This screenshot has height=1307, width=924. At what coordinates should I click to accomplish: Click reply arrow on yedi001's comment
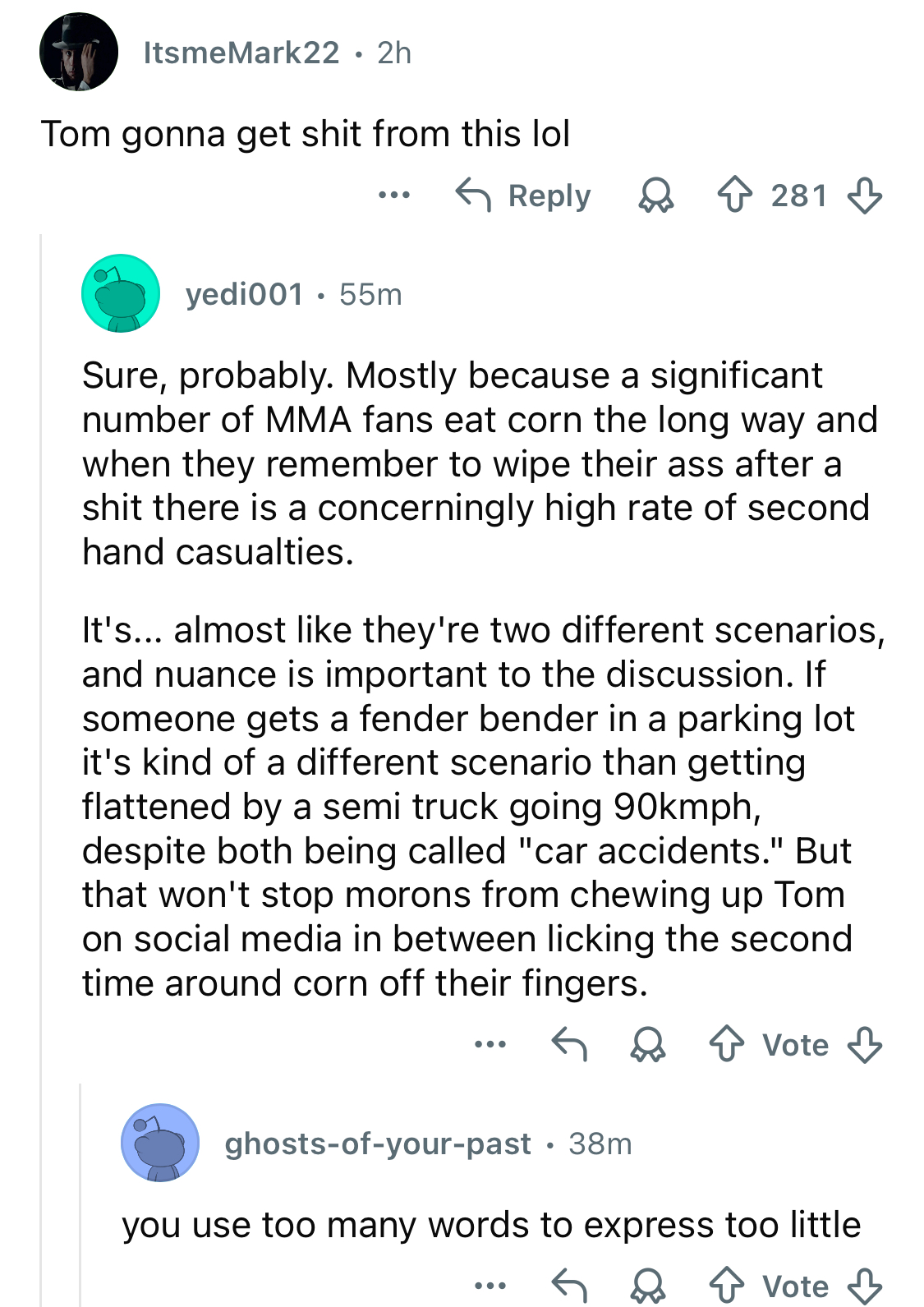pos(569,1045)
